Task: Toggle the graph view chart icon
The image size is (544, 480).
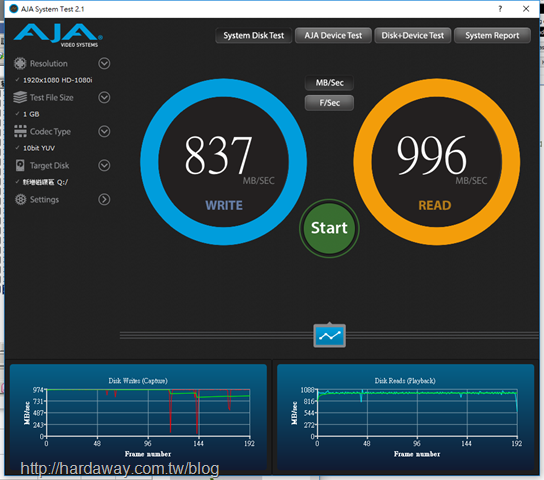Action: click(330, 335)
